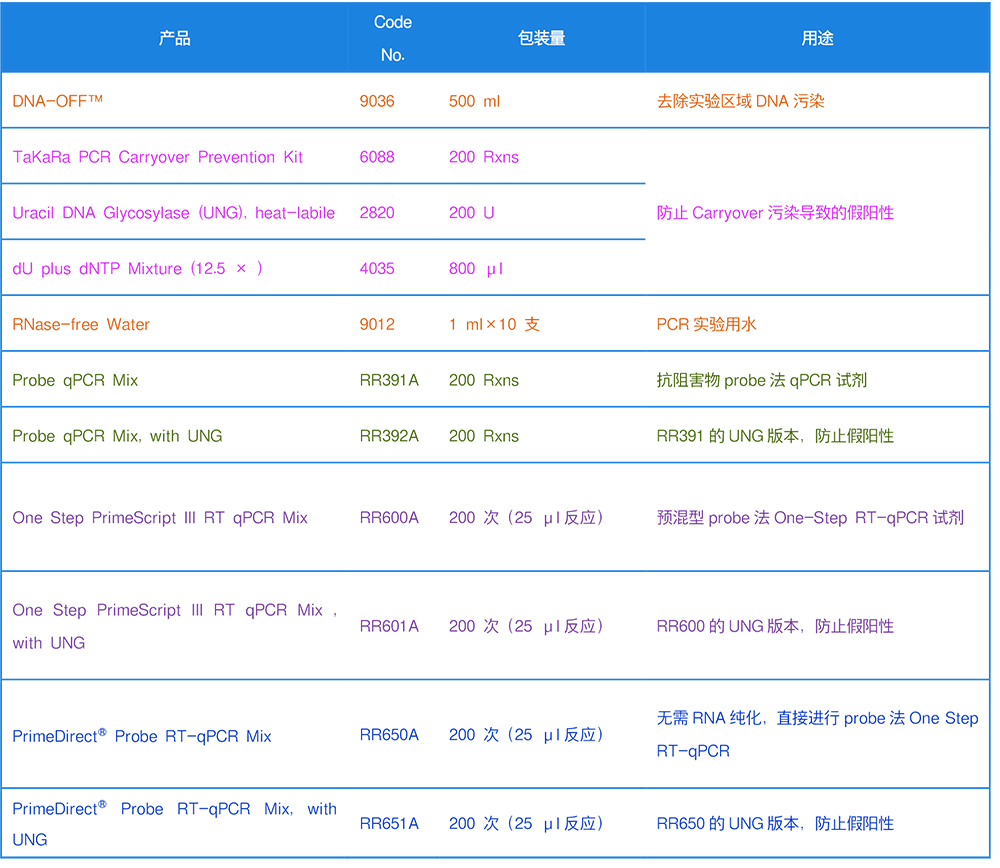Click the 用途 column header
The height and width of the screenshot is (868, 1000).
pos(818,38)
